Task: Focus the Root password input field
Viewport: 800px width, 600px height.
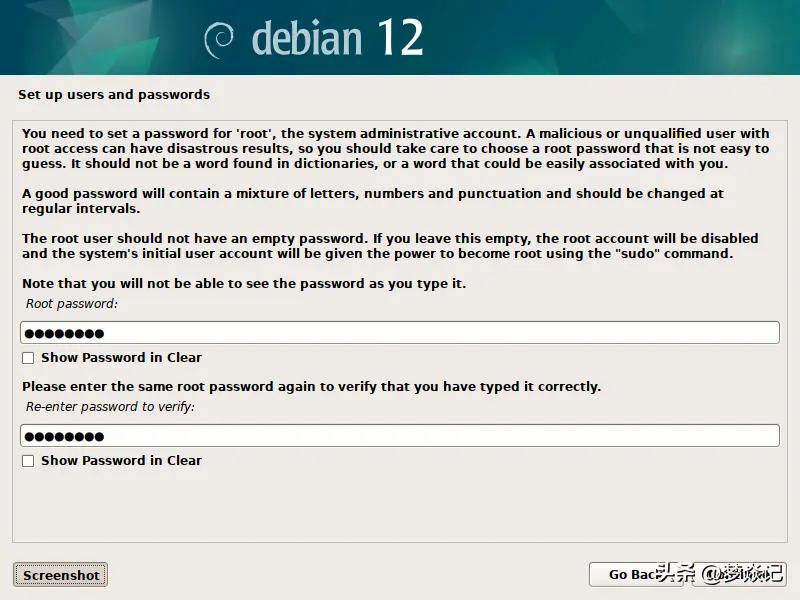Action: [x=400, y=333]
